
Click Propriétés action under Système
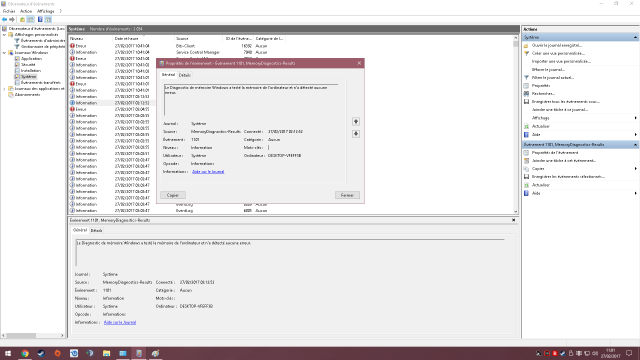(x=541, y=86)
